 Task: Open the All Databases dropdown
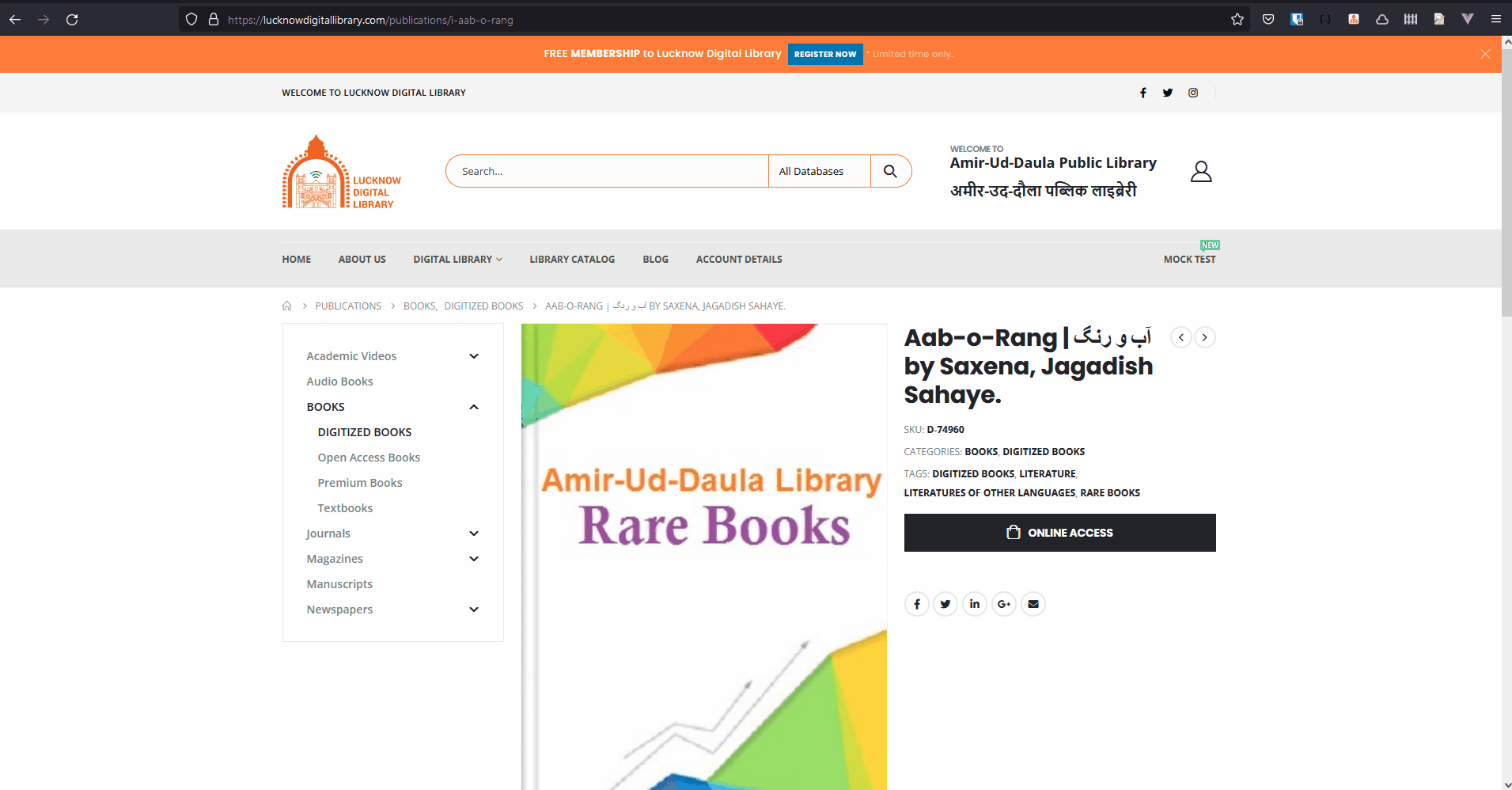coord(819,171)
